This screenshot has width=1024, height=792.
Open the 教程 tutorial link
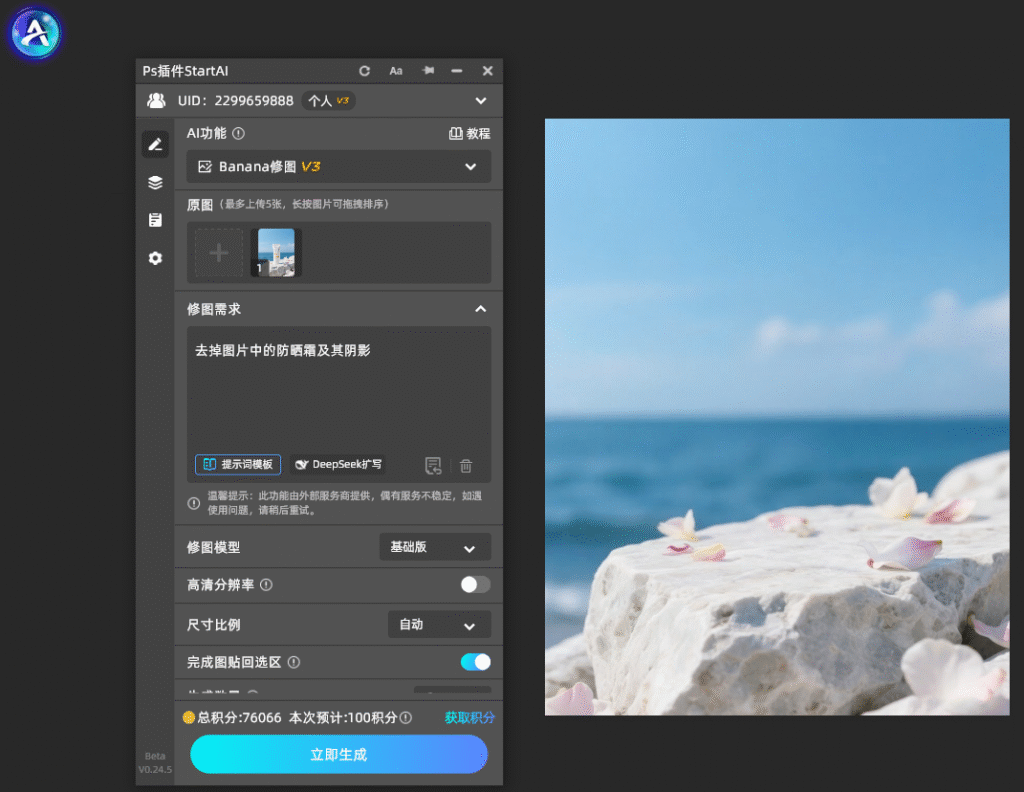pyautogui.click(x=469, y=133)
